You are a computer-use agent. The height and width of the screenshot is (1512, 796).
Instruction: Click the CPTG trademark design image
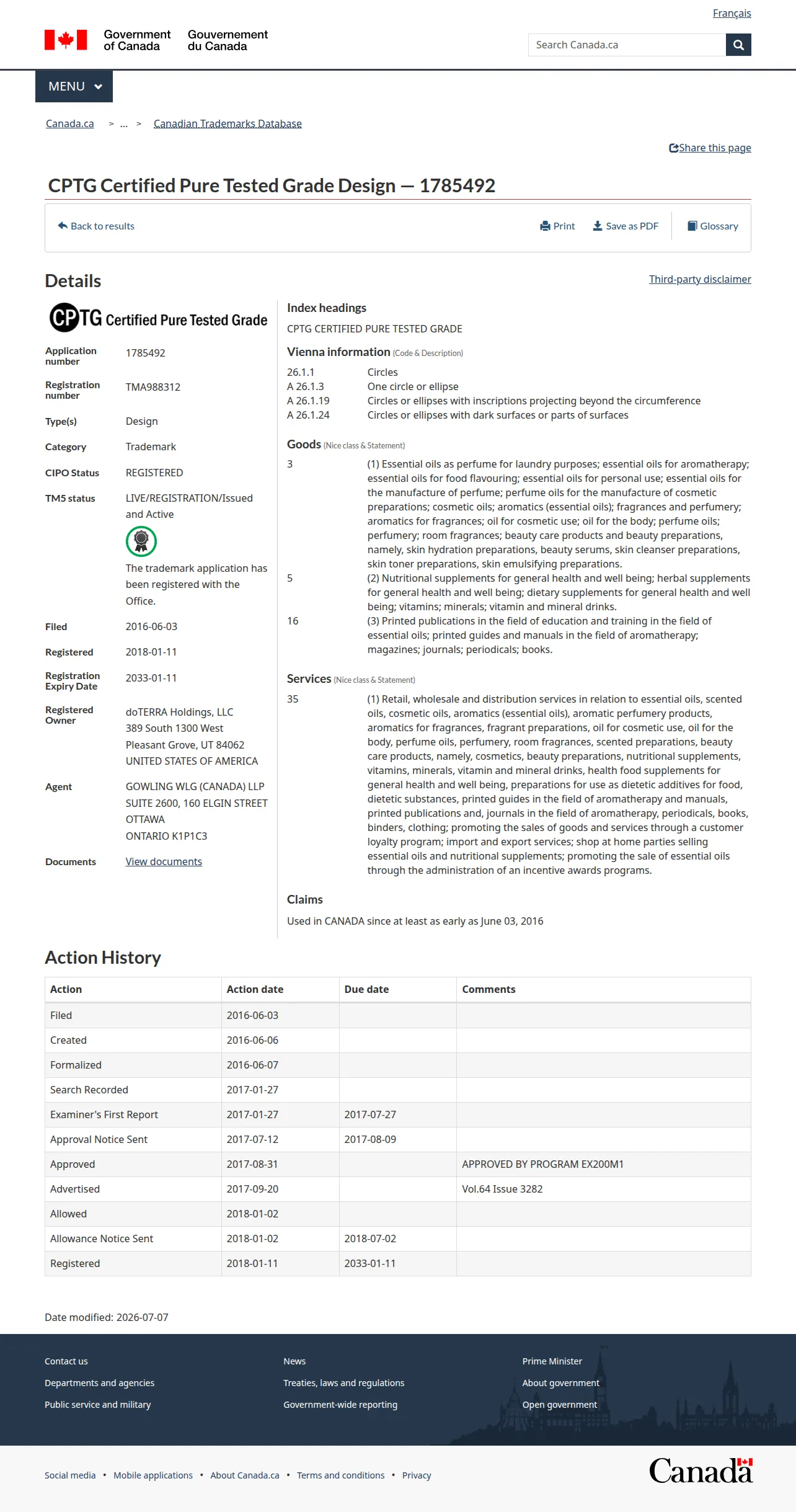[159, 318]
